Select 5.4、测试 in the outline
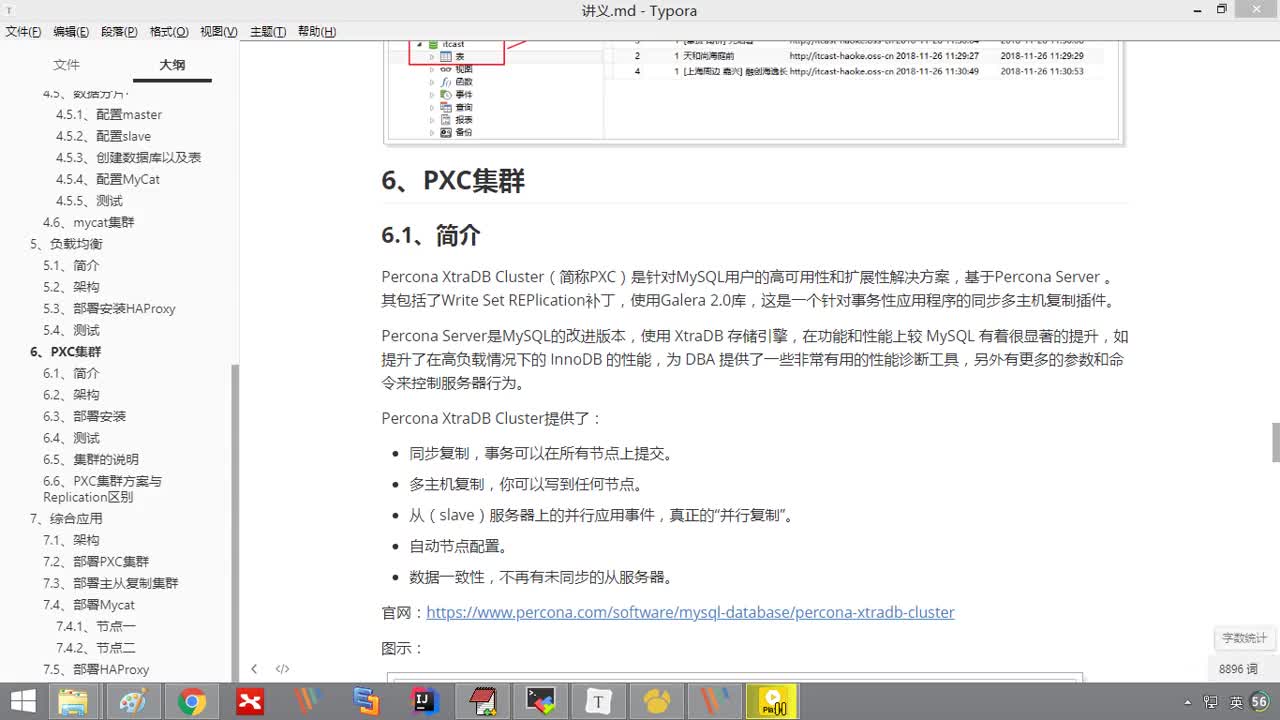The width and height of the screenshot is (1280, 720). pos(71,330)
